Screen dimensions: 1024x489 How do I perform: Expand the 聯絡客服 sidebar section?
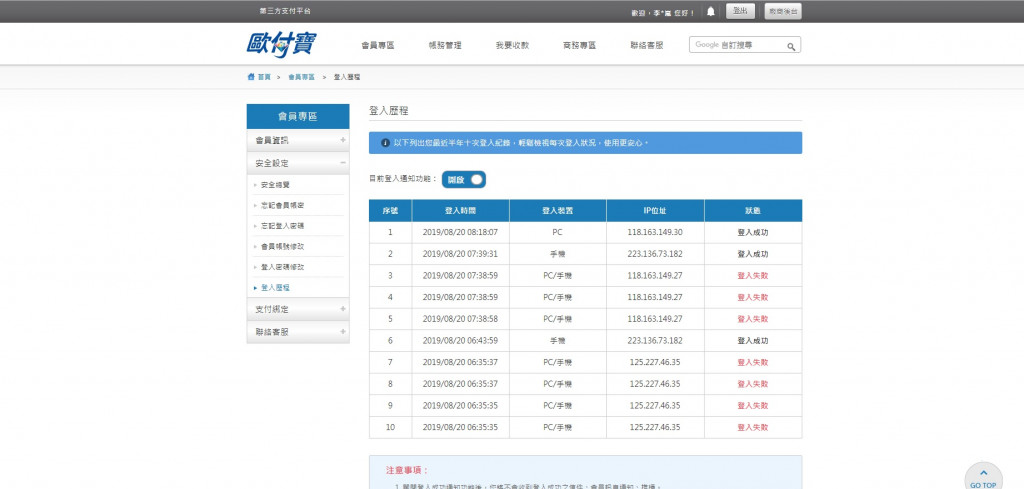click(x=298, y=332)
